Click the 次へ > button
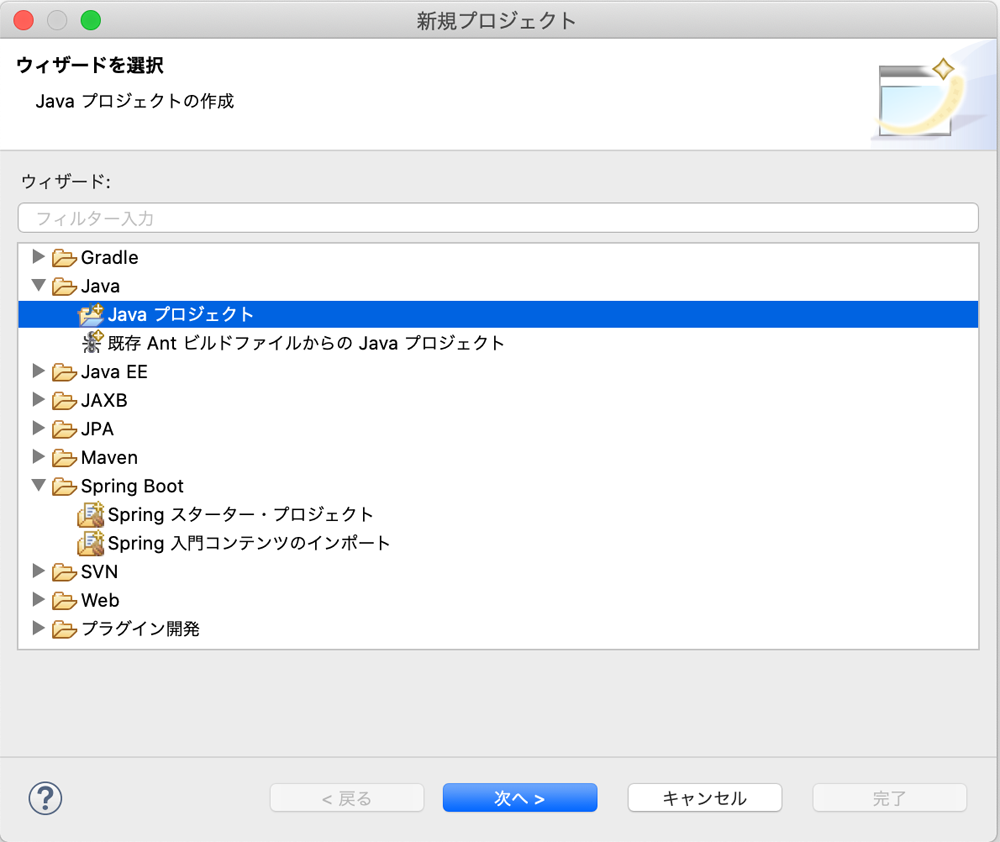This screenshot has height=842, width=1000. [520, 798]
